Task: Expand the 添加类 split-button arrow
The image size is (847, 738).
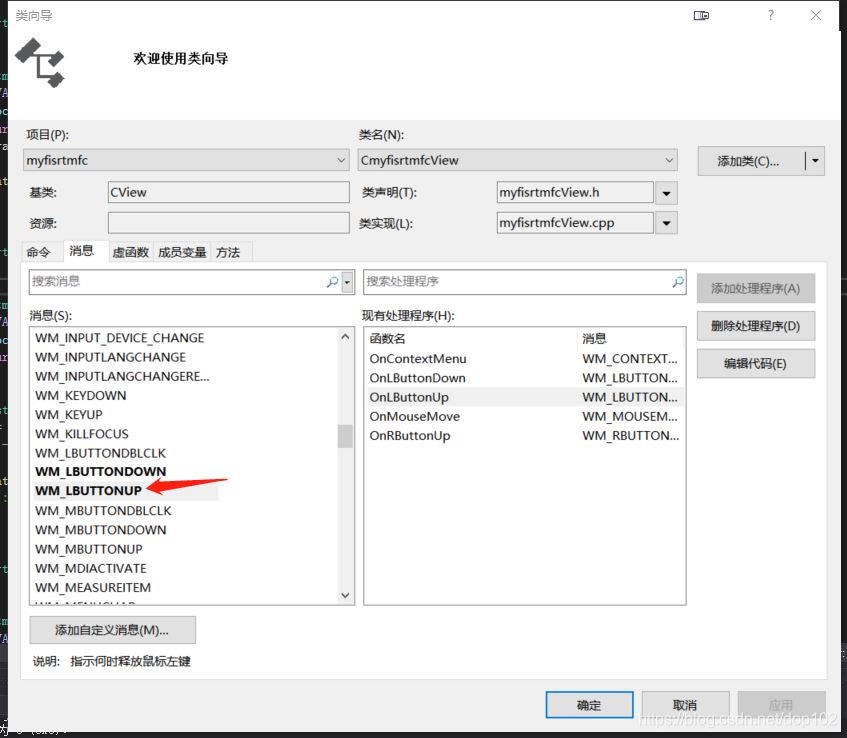Action: click(815, 160)
